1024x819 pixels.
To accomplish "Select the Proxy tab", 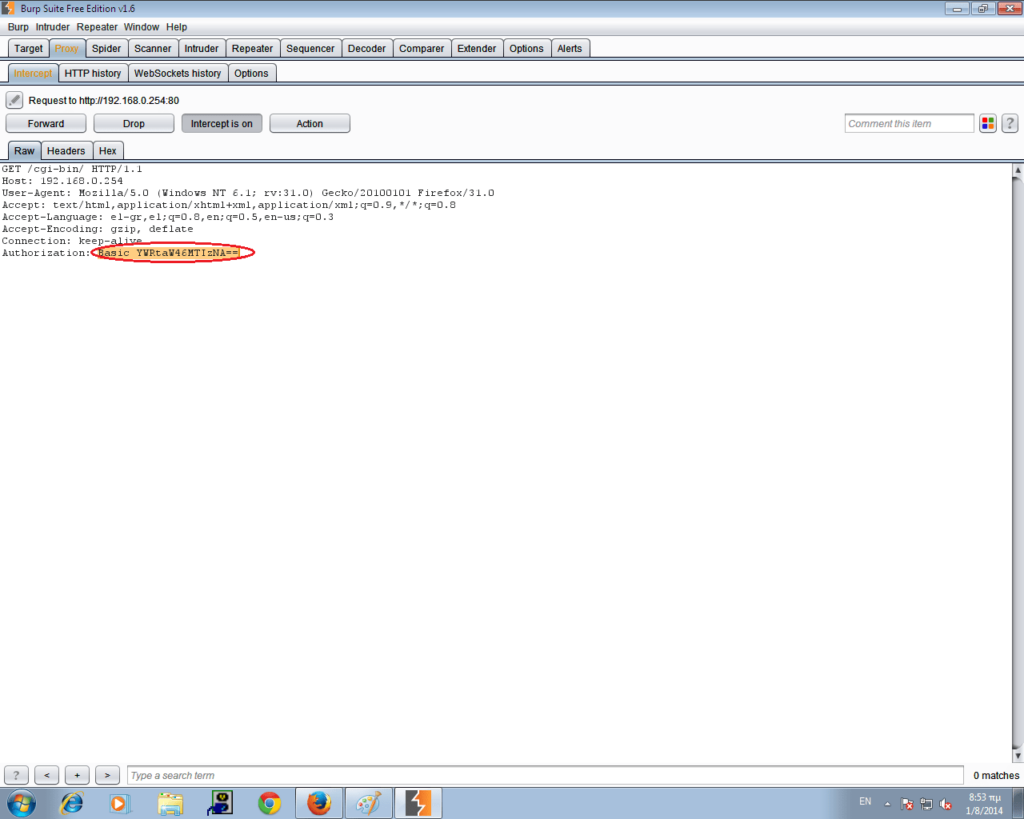I will 67,48.
